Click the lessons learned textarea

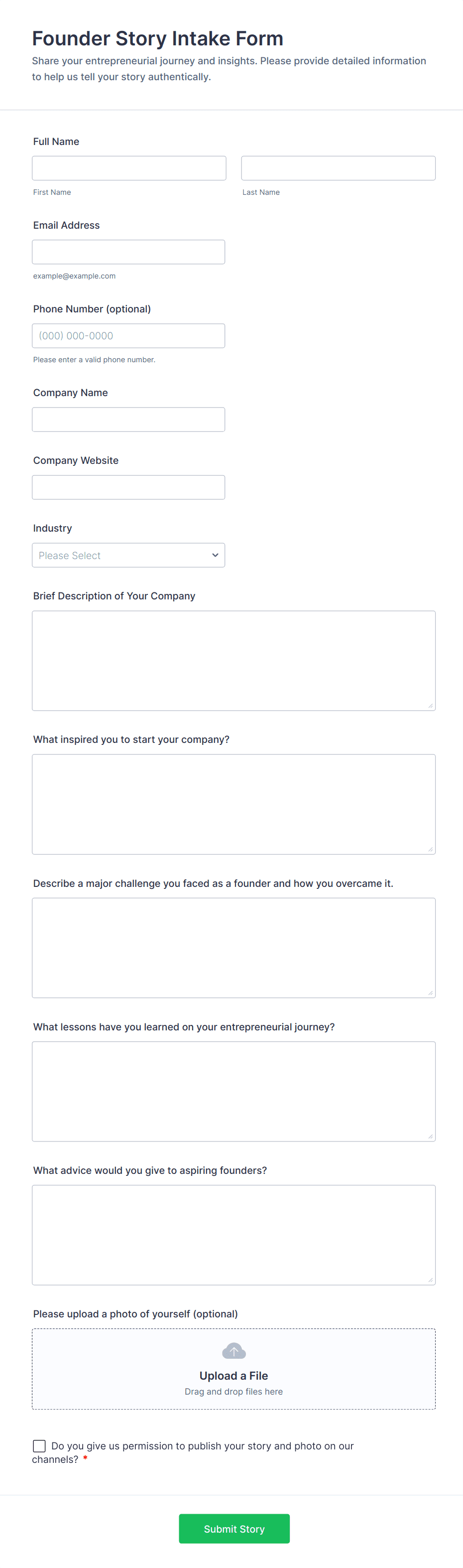pyautogui.click(x=233, y=1091)
